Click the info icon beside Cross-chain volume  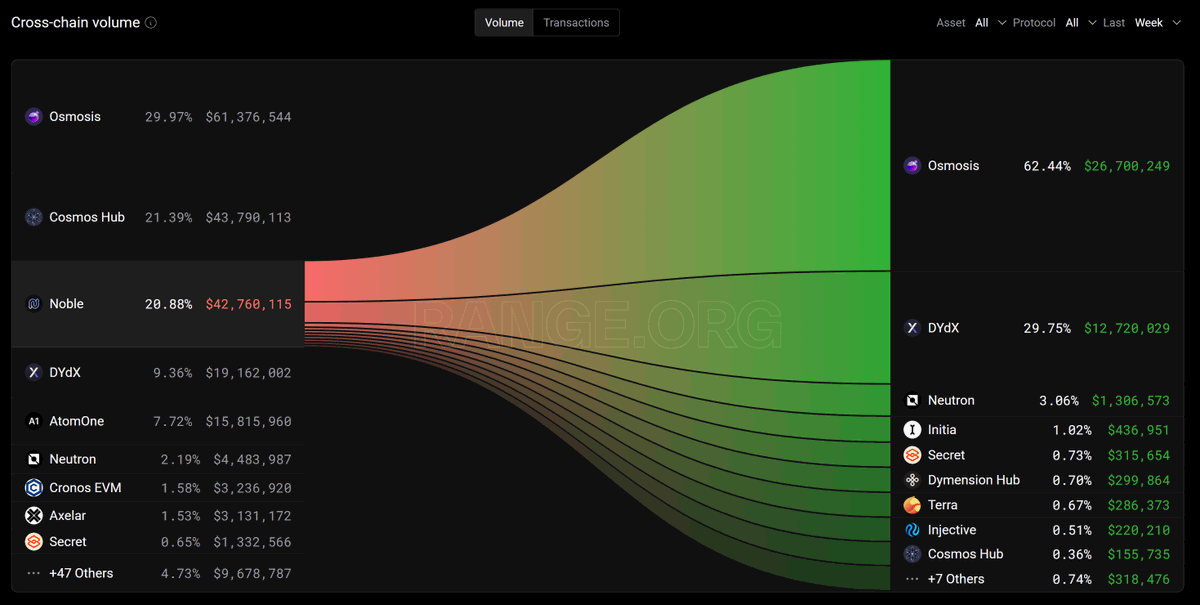point(151,23)
